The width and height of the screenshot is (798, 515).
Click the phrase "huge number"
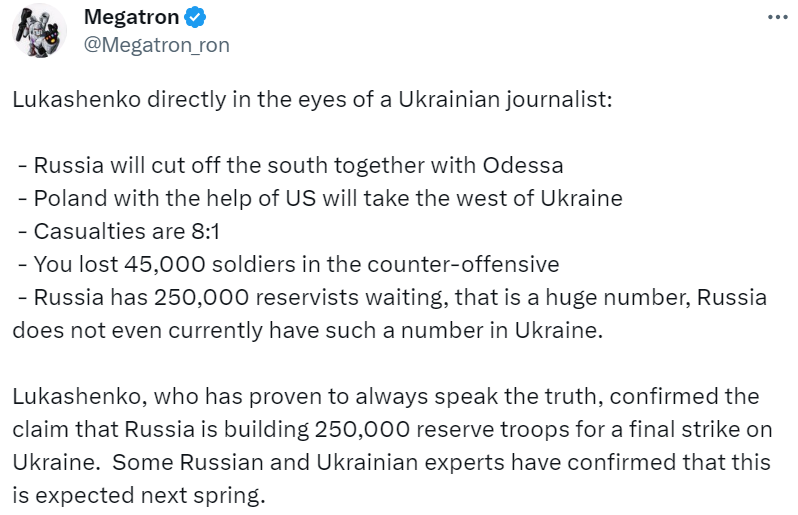(x=608, y=297)
